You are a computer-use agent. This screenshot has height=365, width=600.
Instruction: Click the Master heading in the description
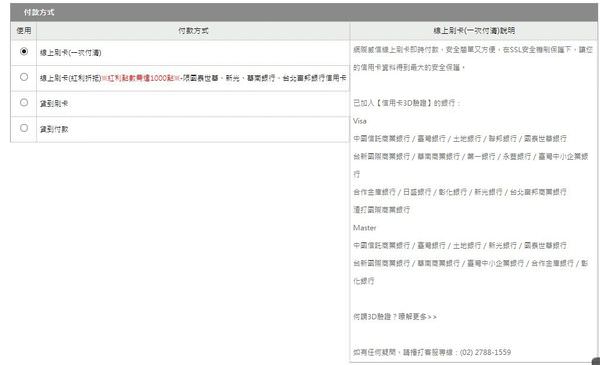tap(364, 228)
